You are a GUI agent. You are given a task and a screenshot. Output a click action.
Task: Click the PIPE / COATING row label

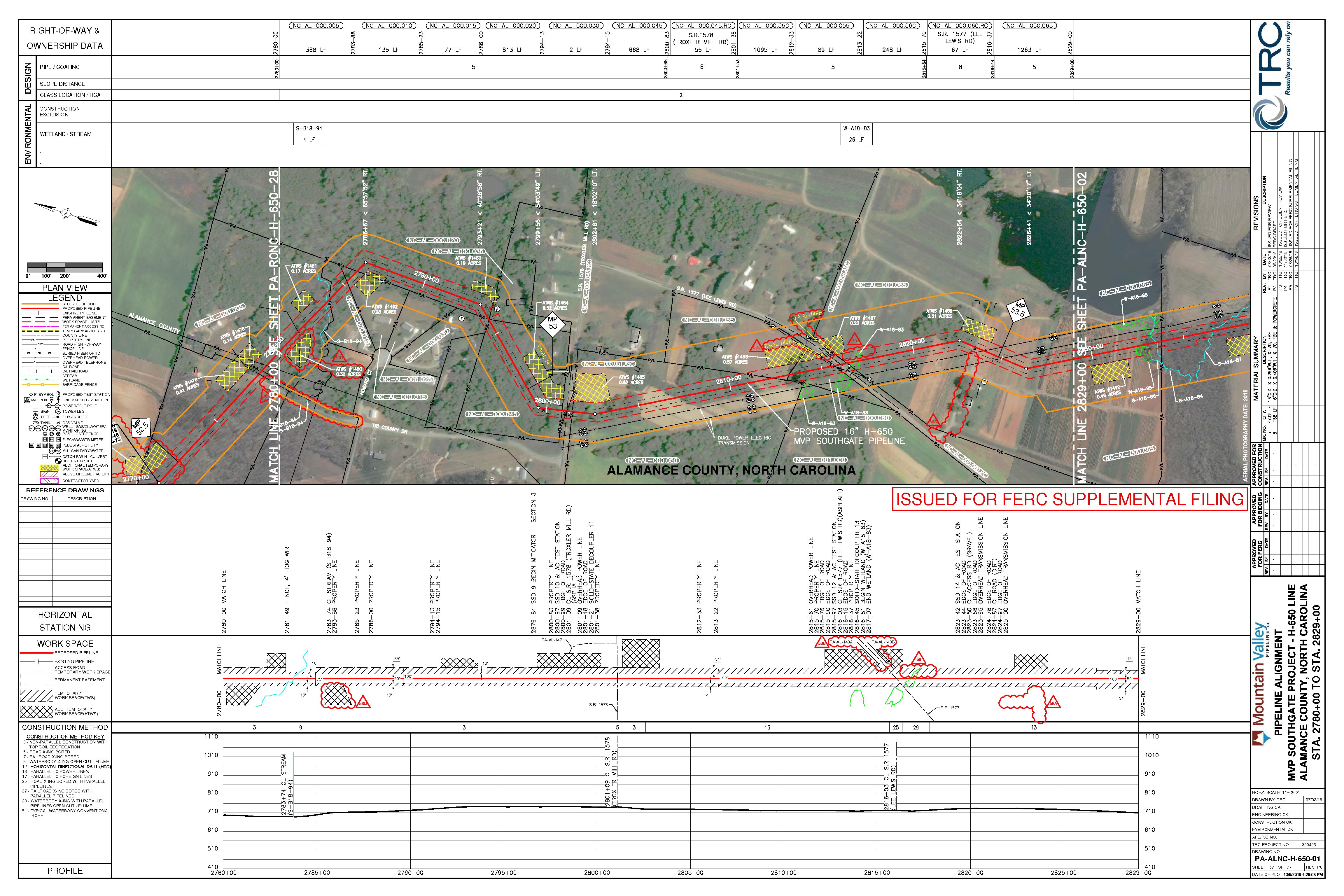(60, 67)
